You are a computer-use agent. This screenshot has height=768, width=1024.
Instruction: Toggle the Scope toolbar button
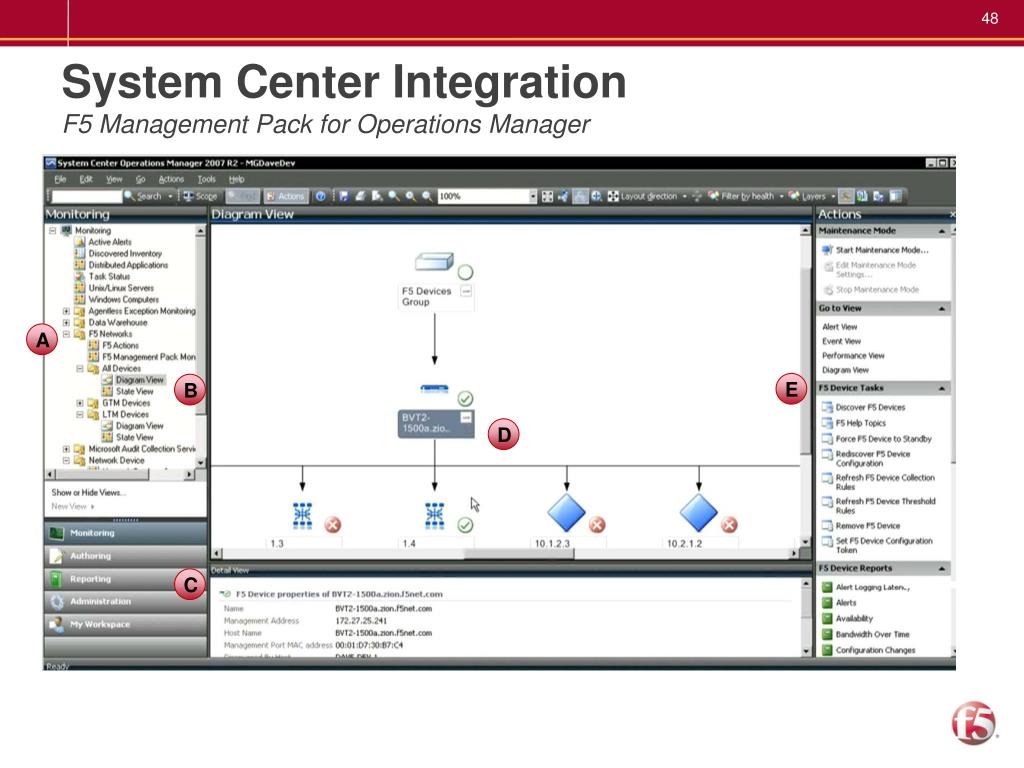pos(200,196)
